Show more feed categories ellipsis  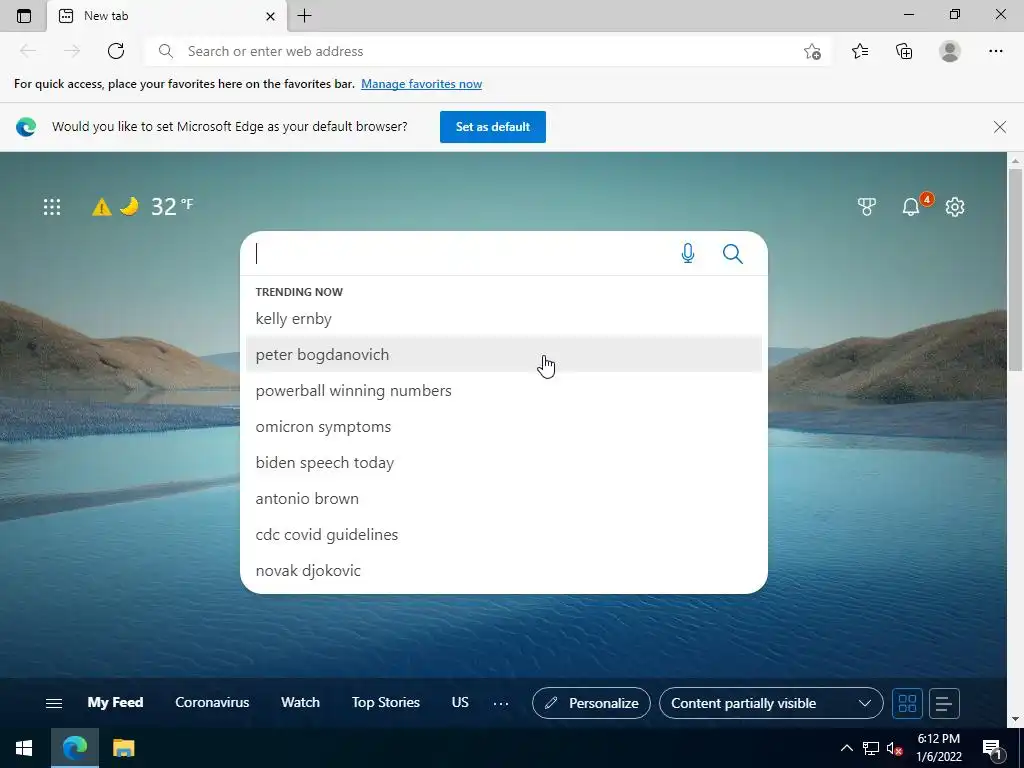click(501, 703)
